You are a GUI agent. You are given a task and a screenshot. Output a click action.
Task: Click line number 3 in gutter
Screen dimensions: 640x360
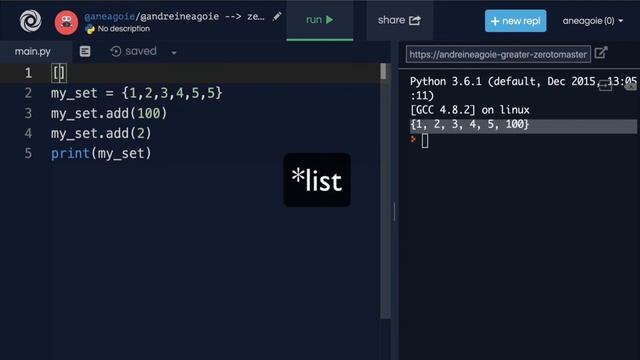(x=28, y=113)
